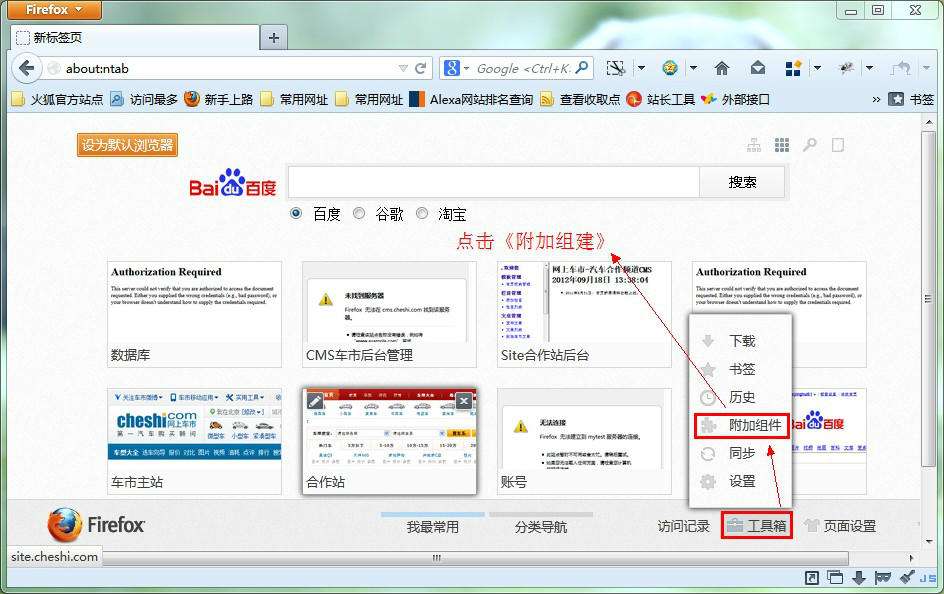Click into the Baidu search text field
The width and height of the screenshot is (944, 594).
pyautogui.click(x=494, y=182)
